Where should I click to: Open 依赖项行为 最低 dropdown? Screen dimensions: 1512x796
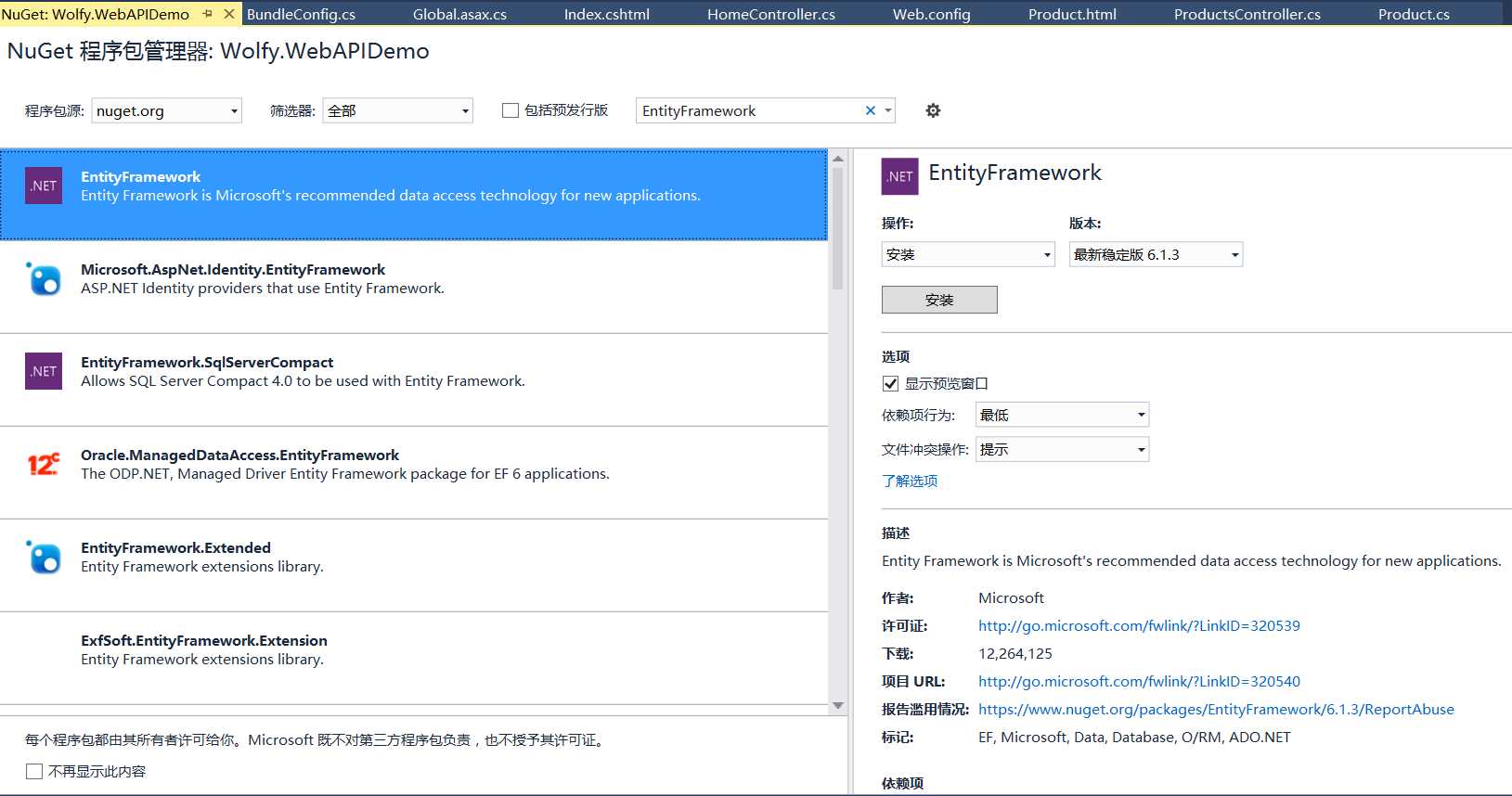(x=1062, y=415)
